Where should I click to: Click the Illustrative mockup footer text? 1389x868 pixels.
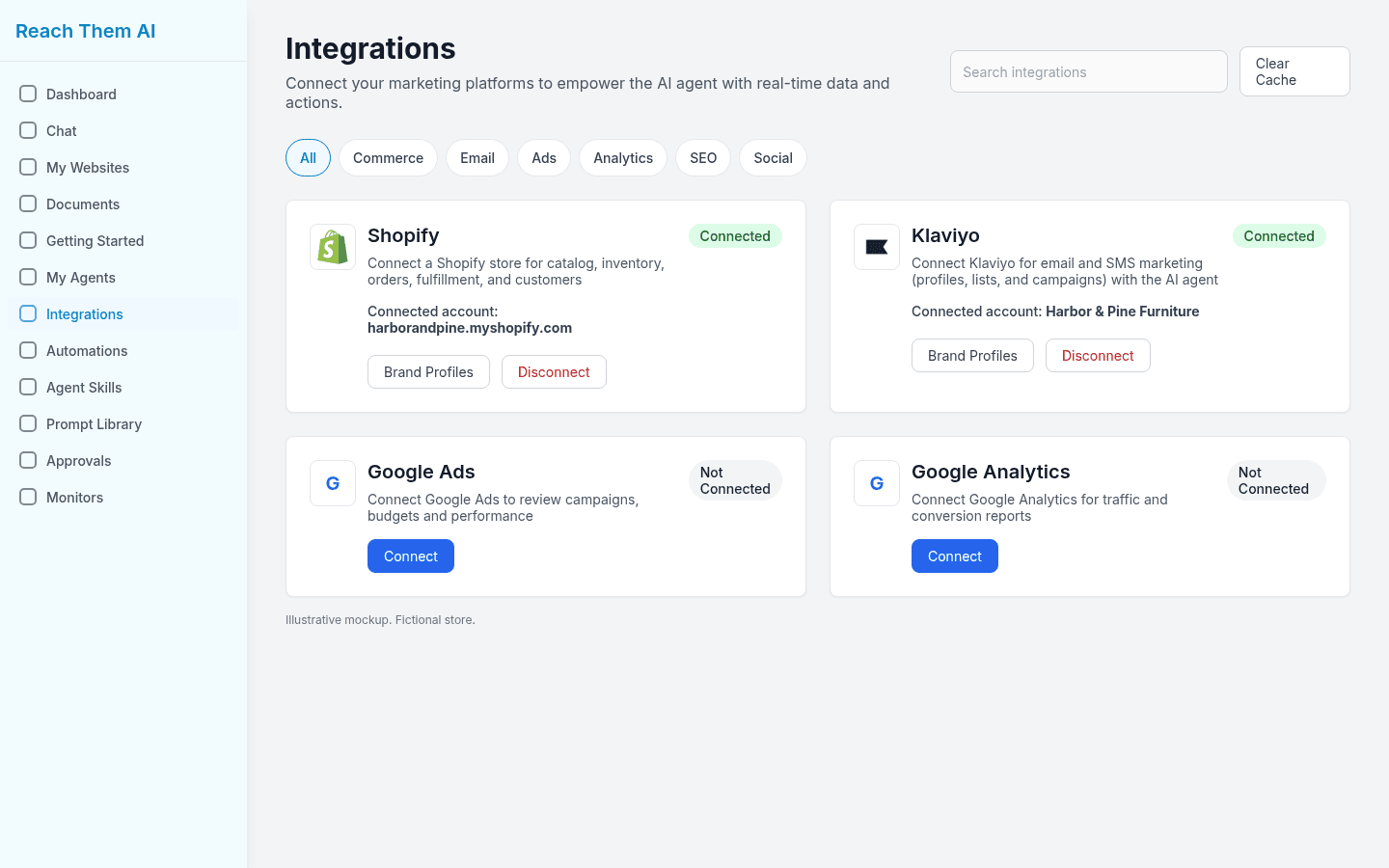click(x=380, y=620)
